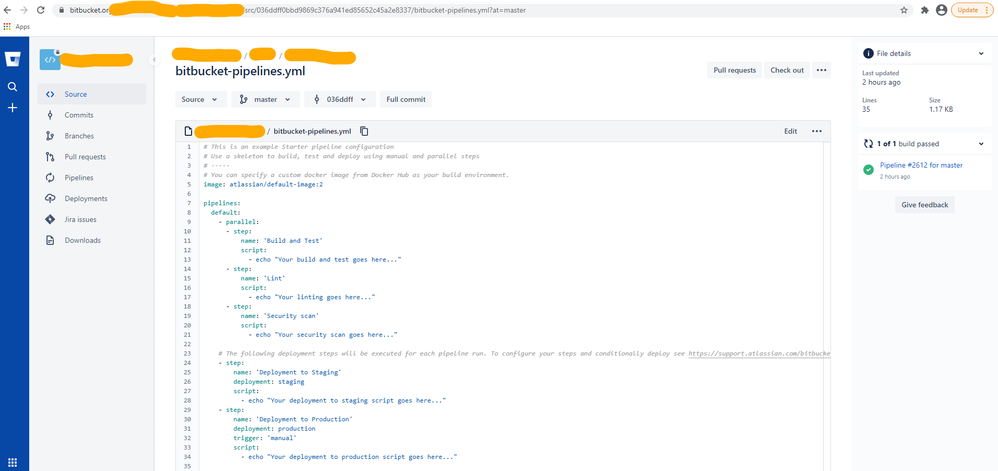This screenshot has height=471, width=998.
Task: Click the Commits icon in navigation
Action: click(x=50, y=115)
